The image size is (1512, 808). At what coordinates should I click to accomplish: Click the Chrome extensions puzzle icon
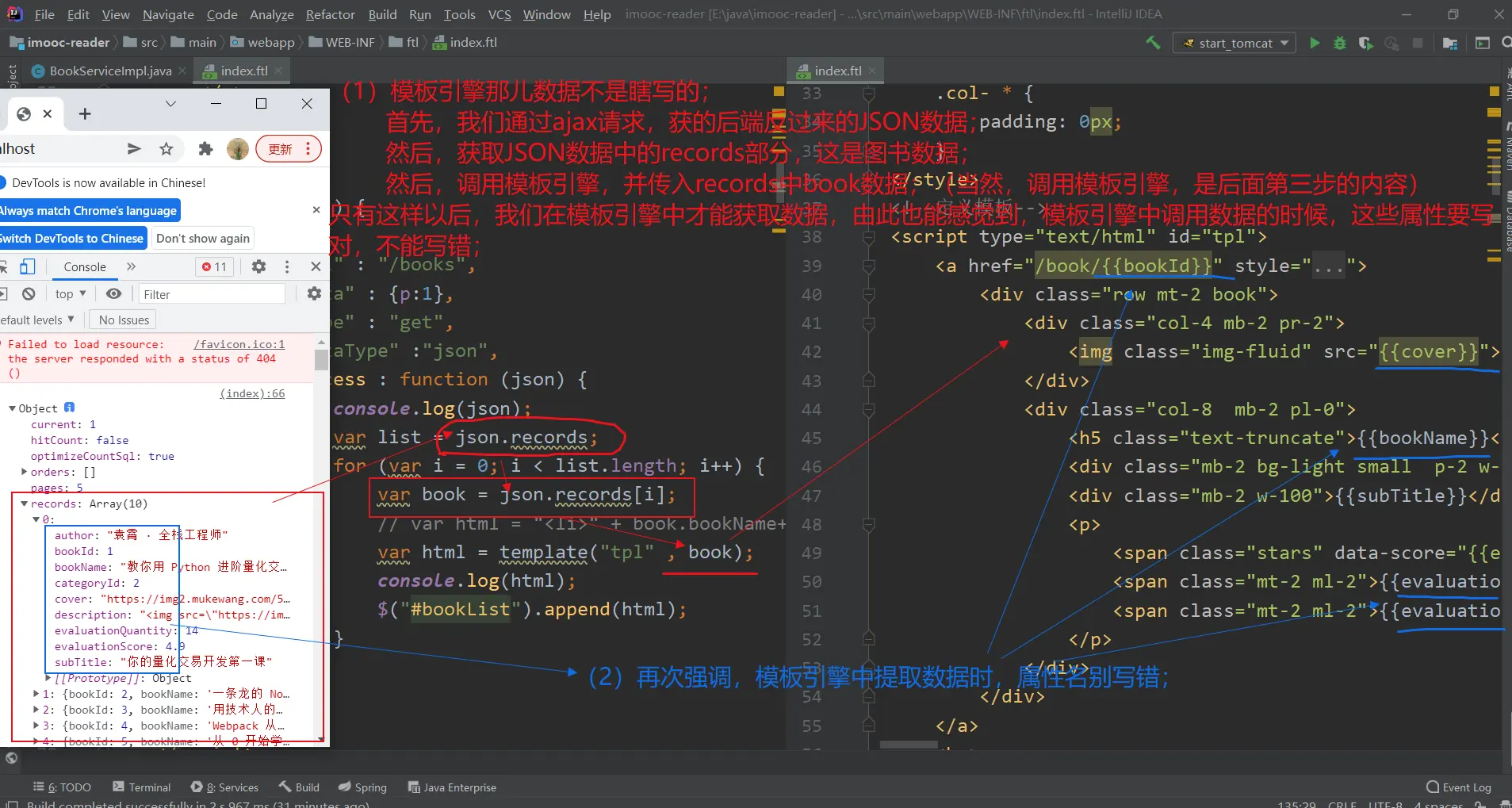(205, 149)
